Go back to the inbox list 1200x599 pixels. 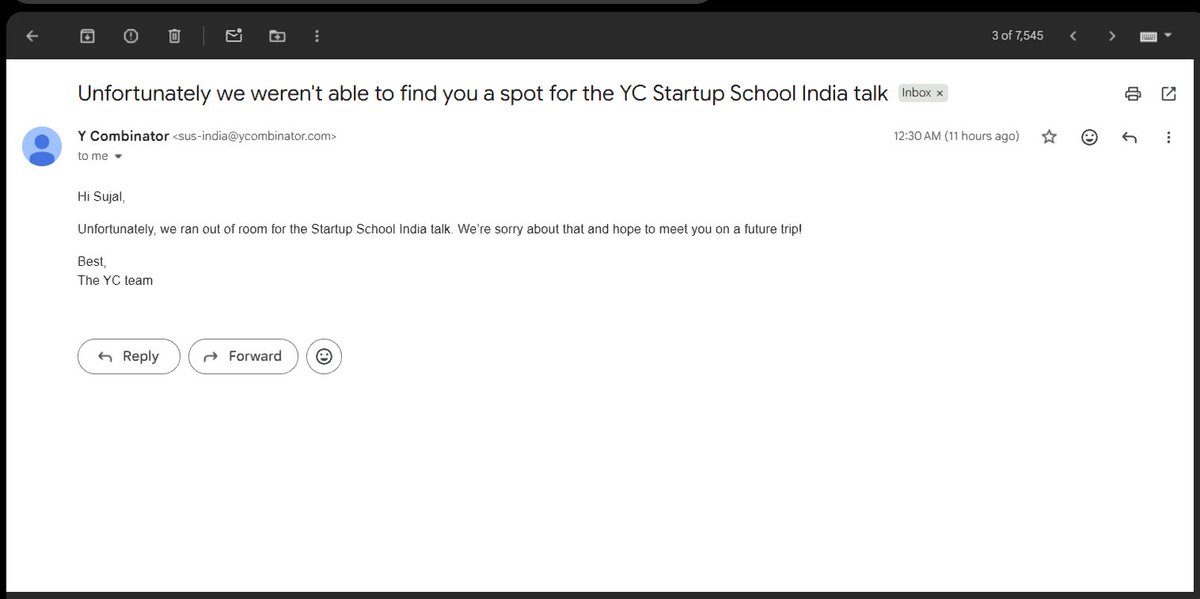(x=32, y=36)
